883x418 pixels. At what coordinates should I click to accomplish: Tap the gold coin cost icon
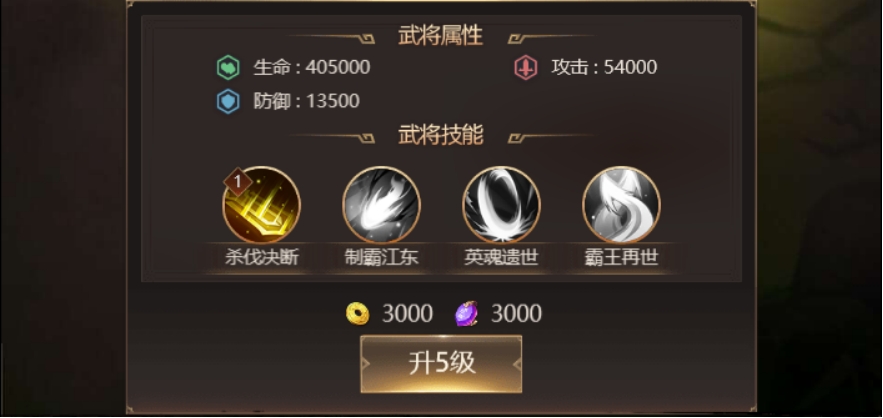358,314
